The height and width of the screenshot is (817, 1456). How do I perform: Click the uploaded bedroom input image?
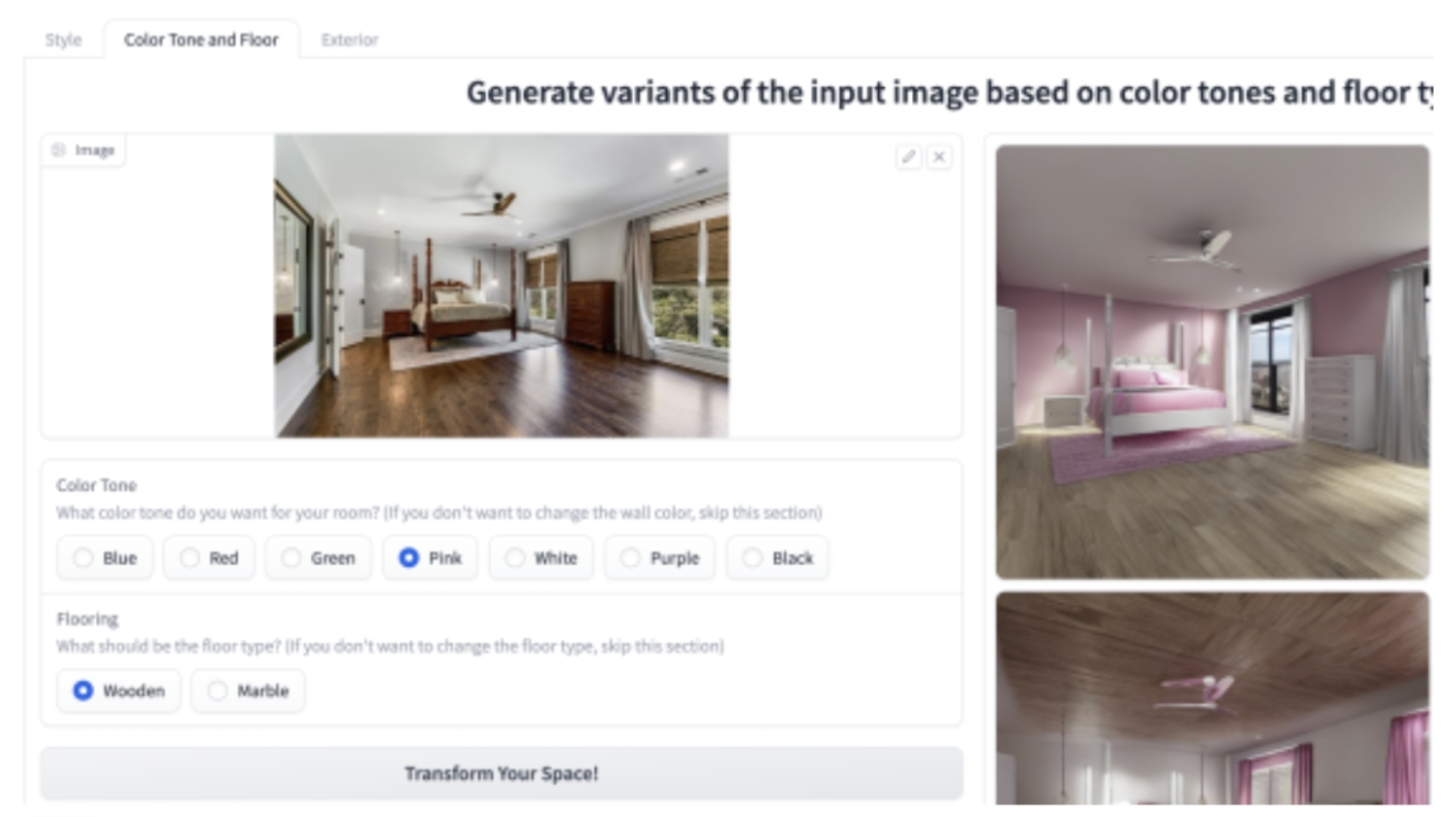[501, 286]
